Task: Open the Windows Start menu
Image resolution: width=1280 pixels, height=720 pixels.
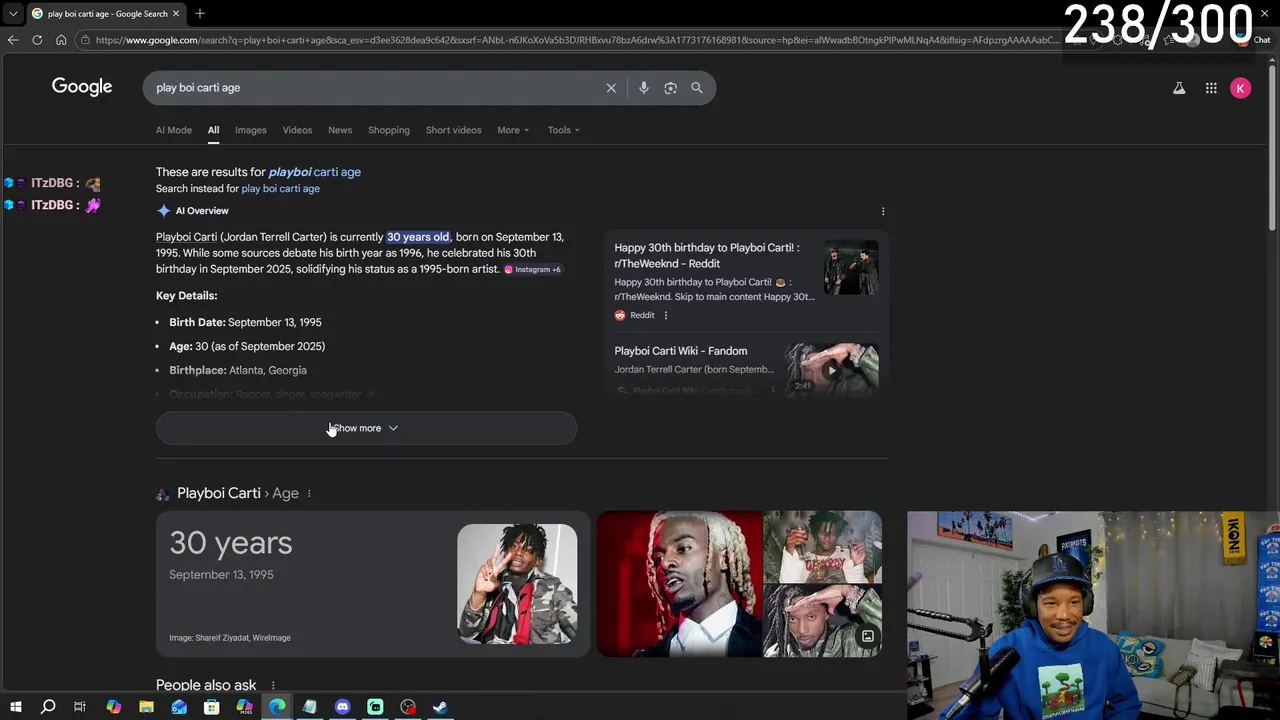Action: [16, 707]
